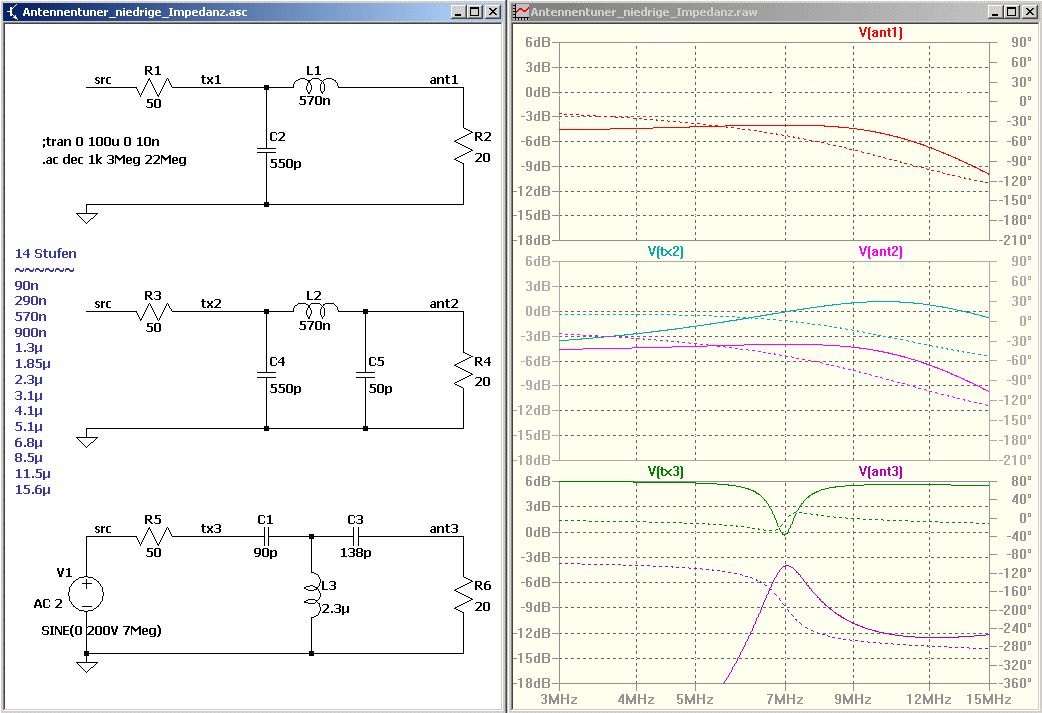Select resistor R6 in the bottom circuit
This screenshot has width=1042, height=713.
coord(463,597)
